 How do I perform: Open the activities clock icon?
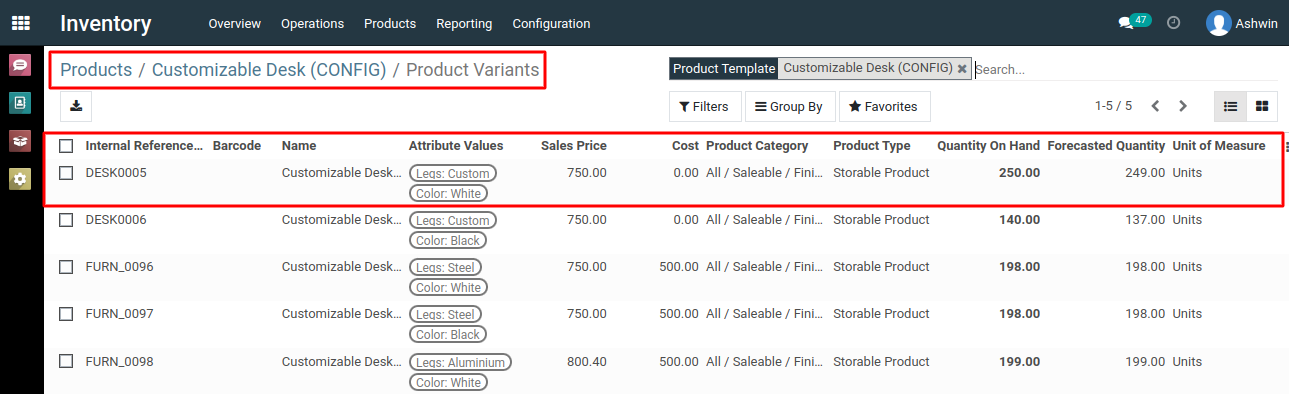pos(1174,23)
